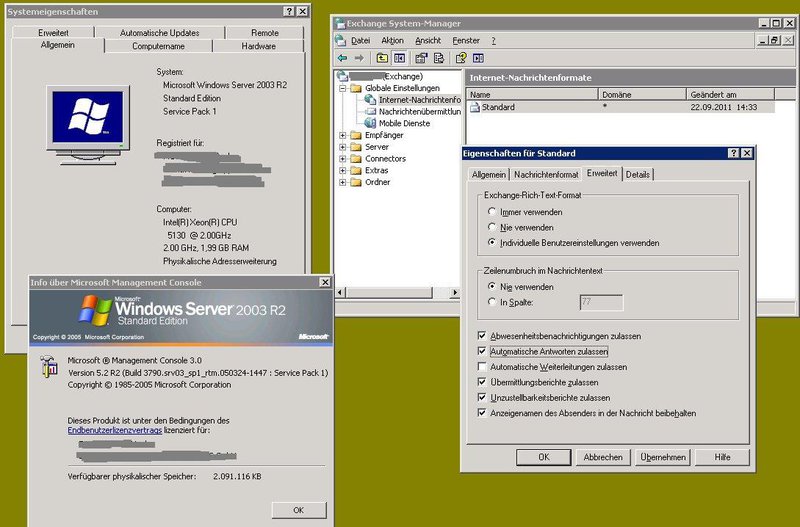
Task: Select 'Individuelle Benutzereinstellungen verwenden' option
Action: 492,242
